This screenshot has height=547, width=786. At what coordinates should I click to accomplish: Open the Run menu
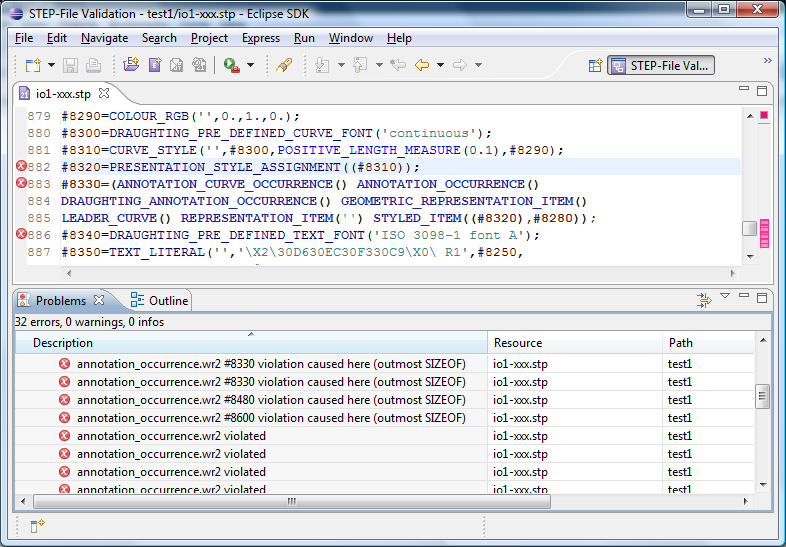304,38
